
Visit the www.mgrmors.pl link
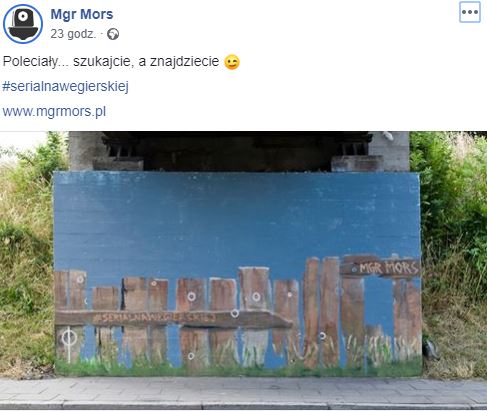54,111
